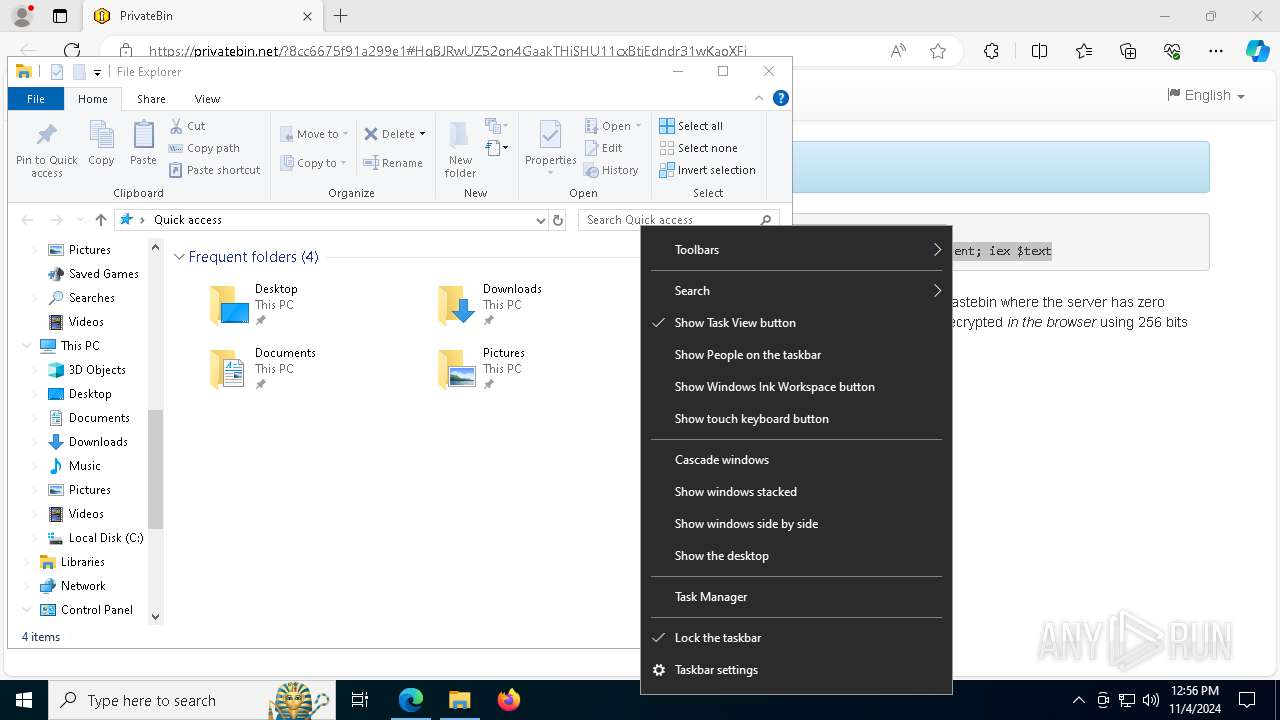Click Copy path in Clipboard group

(x=204, y=148)
